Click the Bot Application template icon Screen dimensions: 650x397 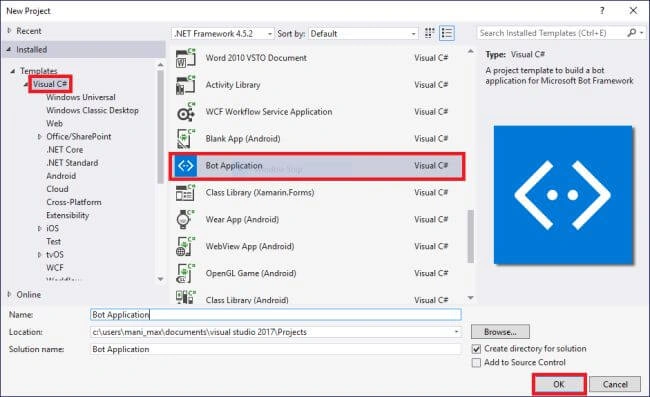pyautogui.click(x=185, y=166)
